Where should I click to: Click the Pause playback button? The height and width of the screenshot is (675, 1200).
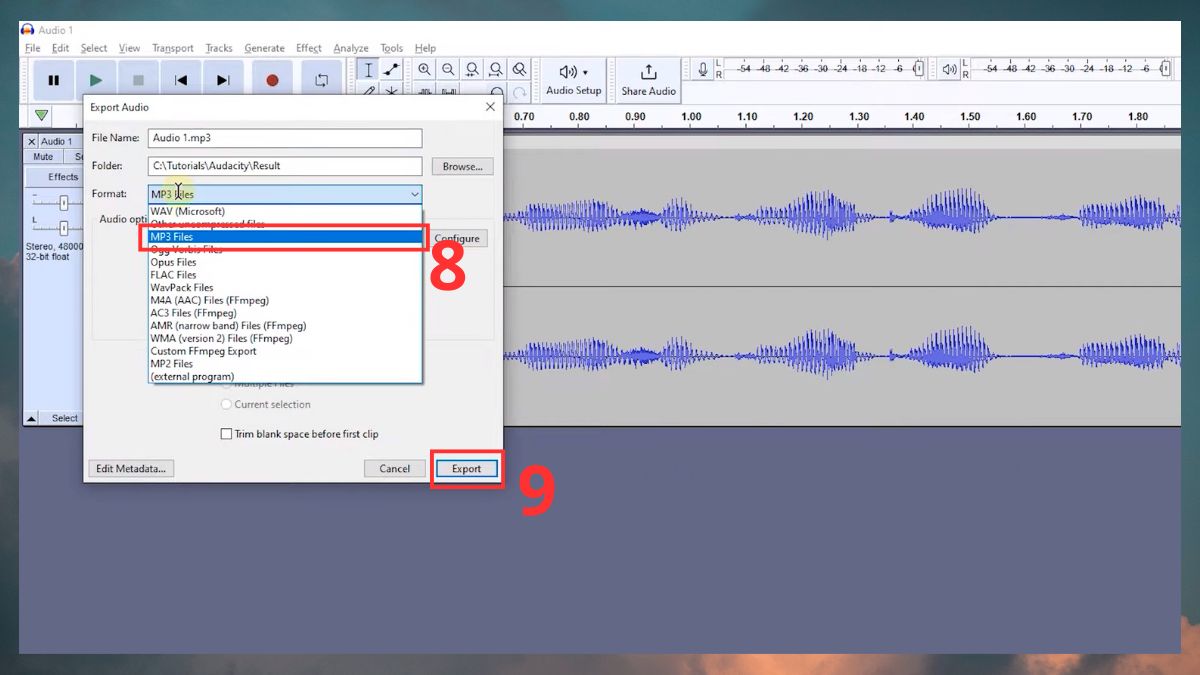click(x=54, y=80)
